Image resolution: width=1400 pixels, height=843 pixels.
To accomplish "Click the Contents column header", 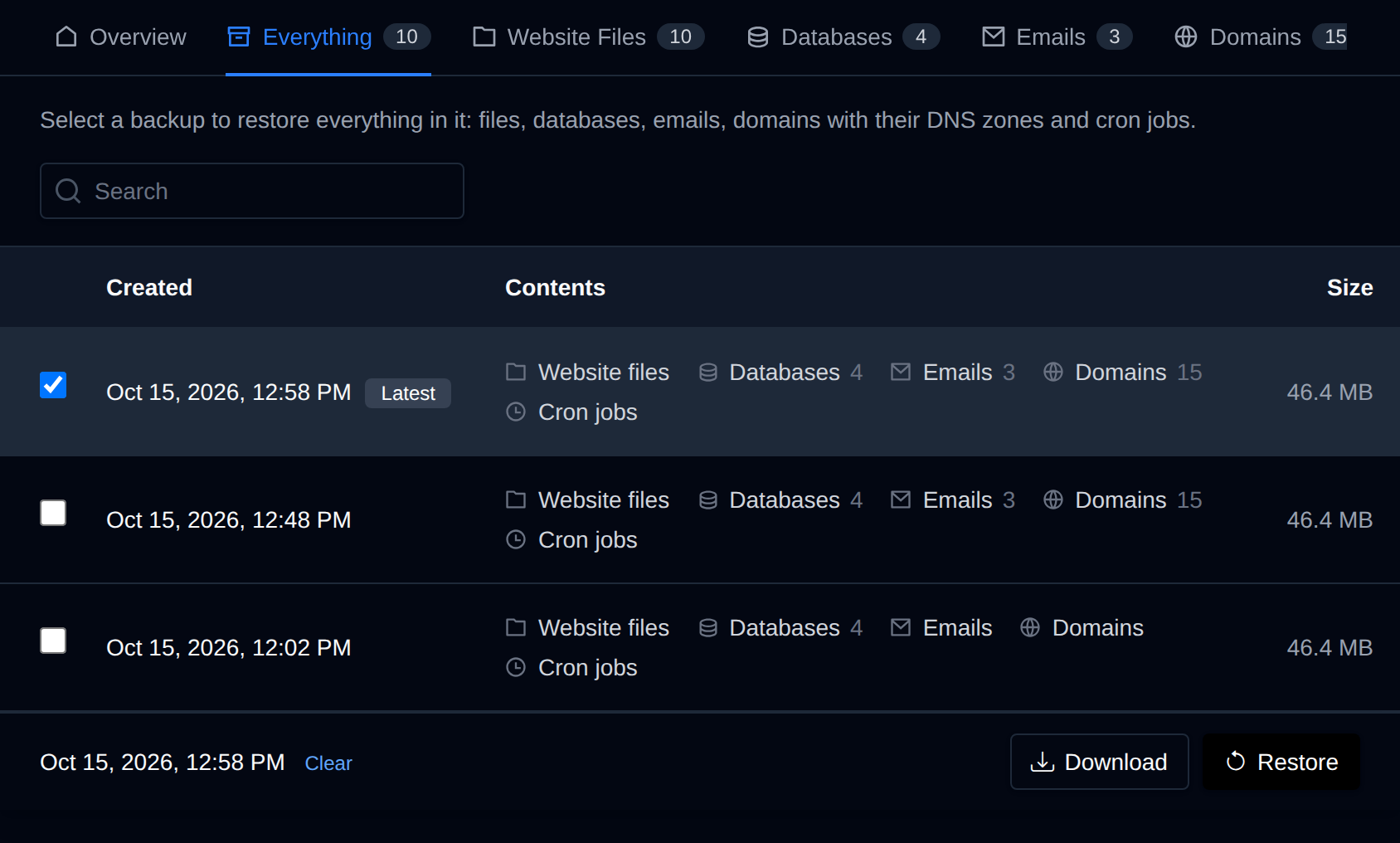I will pos(555,287).
